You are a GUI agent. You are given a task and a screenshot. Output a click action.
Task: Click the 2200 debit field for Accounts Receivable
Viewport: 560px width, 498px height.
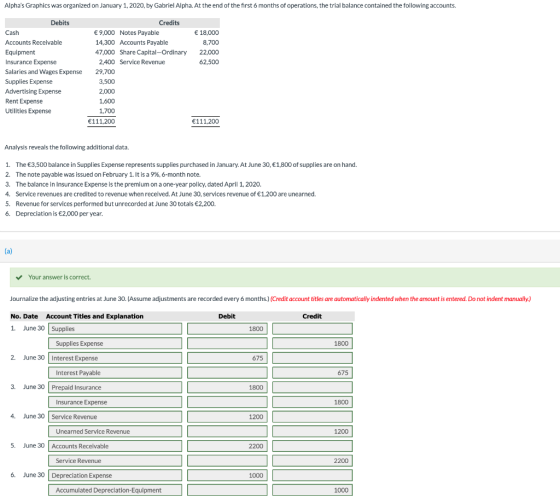[227, 446]
